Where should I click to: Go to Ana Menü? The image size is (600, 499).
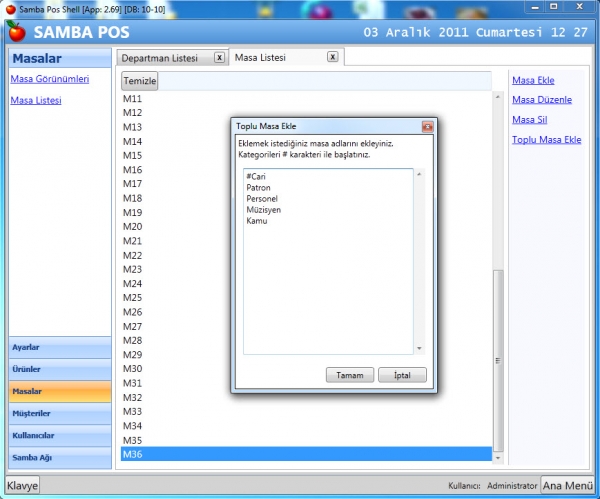tap(568, 485)
